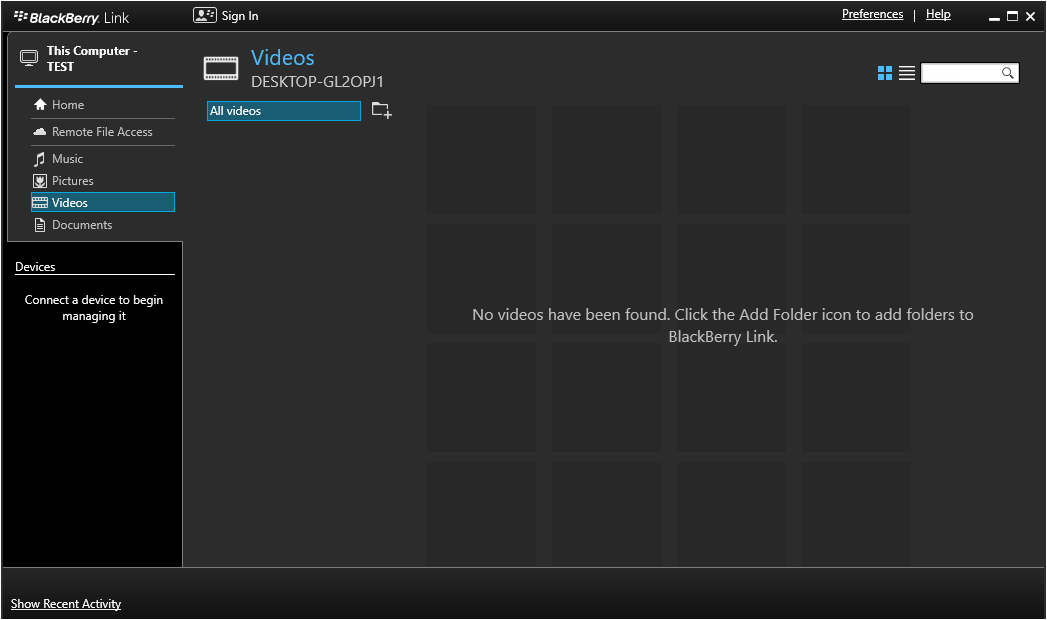
Task: Open the Pictures library
Action: 72,181
